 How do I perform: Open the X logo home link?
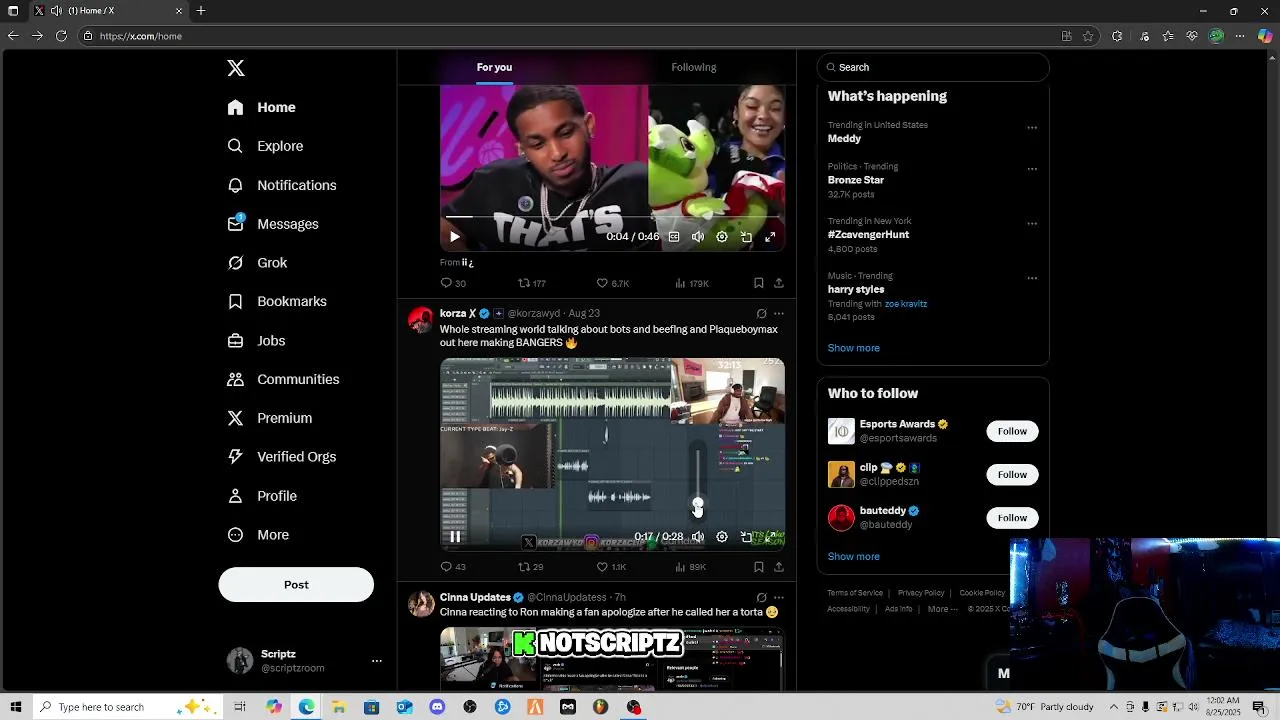click(x=236, y=68)
